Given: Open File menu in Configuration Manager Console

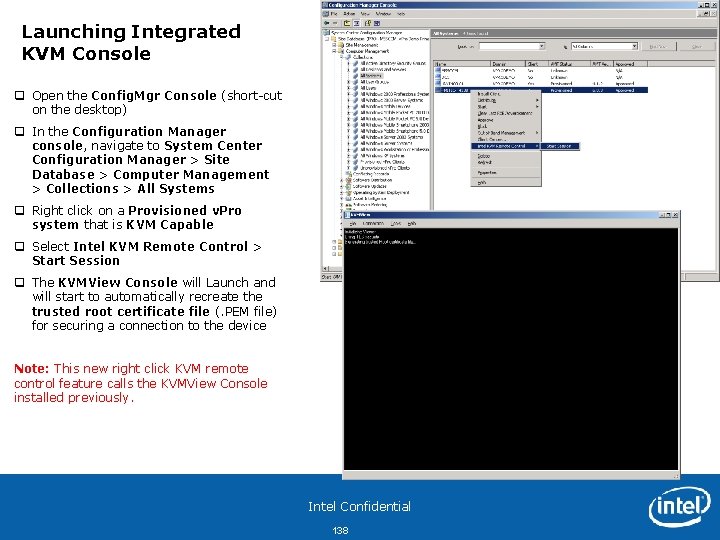Looking at the screenshot, I should point(334,14).
